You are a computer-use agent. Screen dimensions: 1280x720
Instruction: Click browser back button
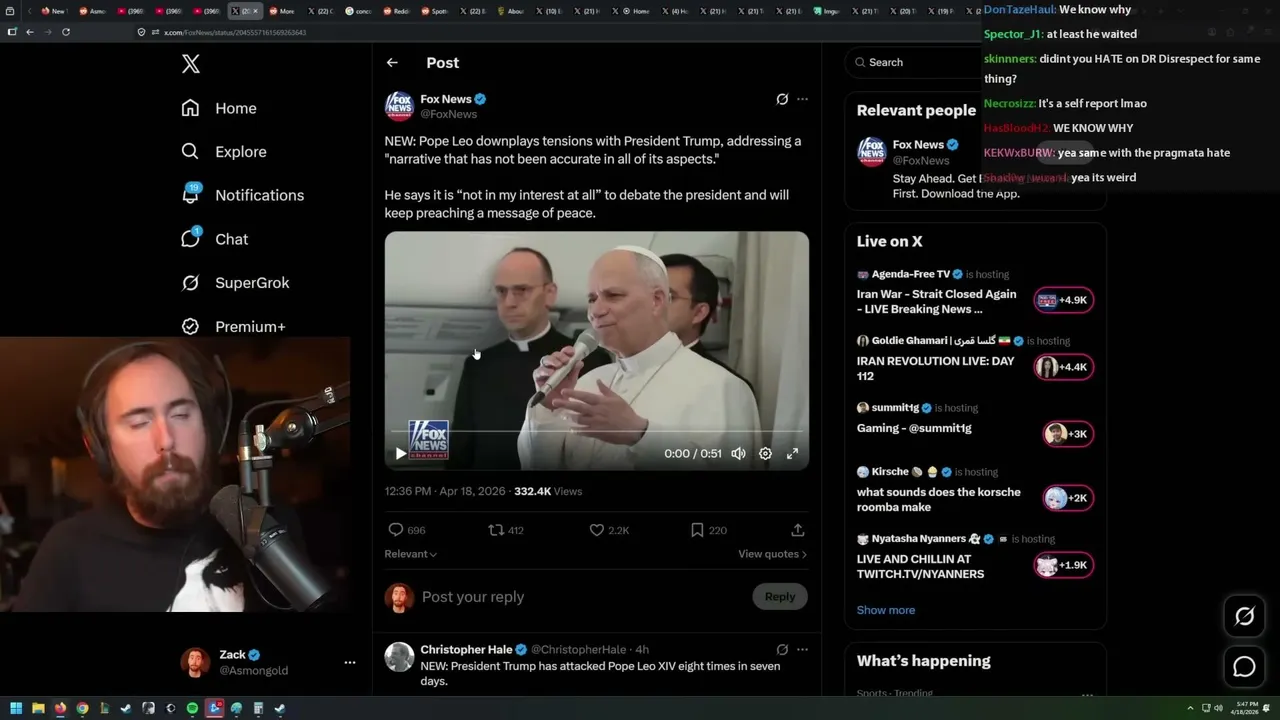30,32
